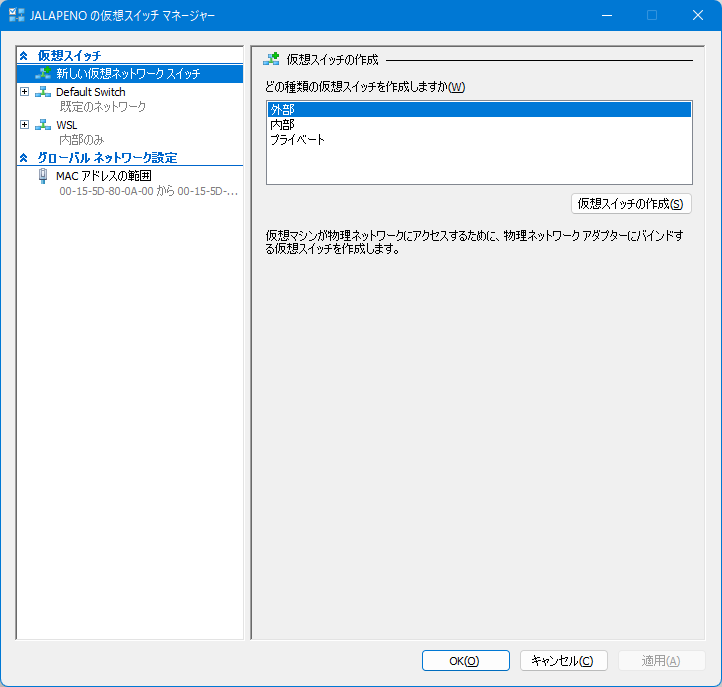Choose プライベート switch type

[479, 140]
